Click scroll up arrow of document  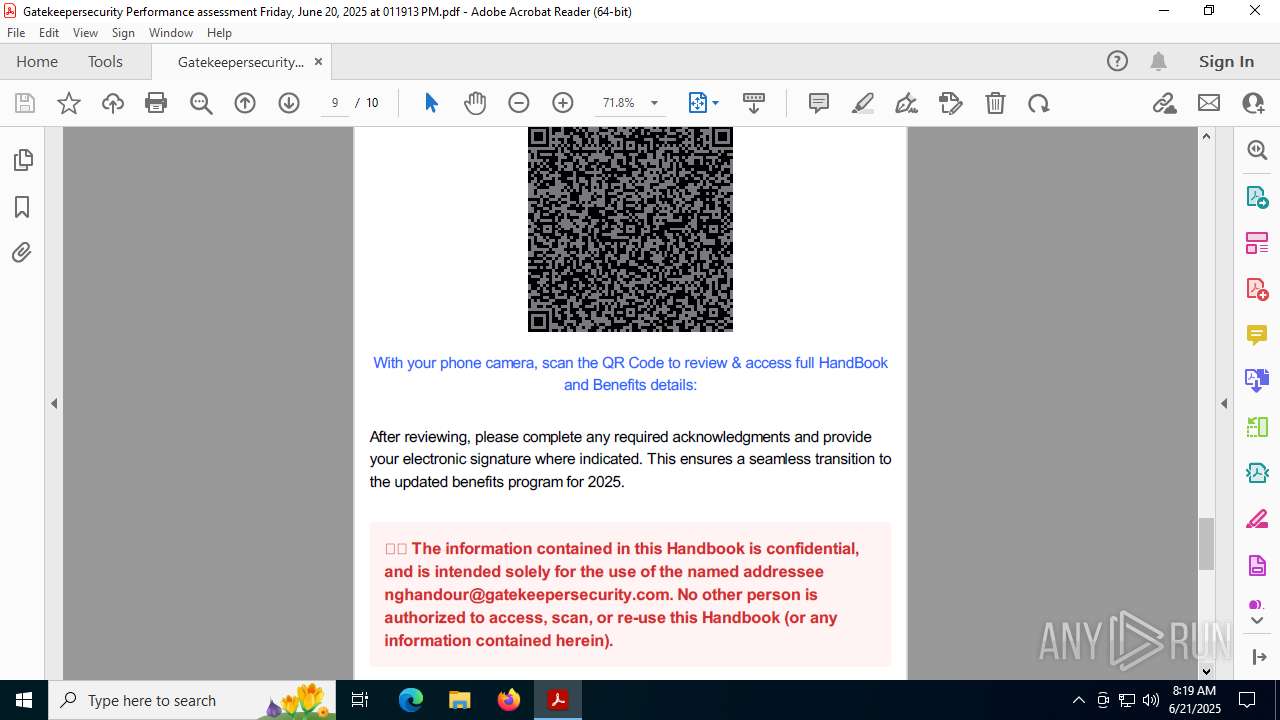1206,136
